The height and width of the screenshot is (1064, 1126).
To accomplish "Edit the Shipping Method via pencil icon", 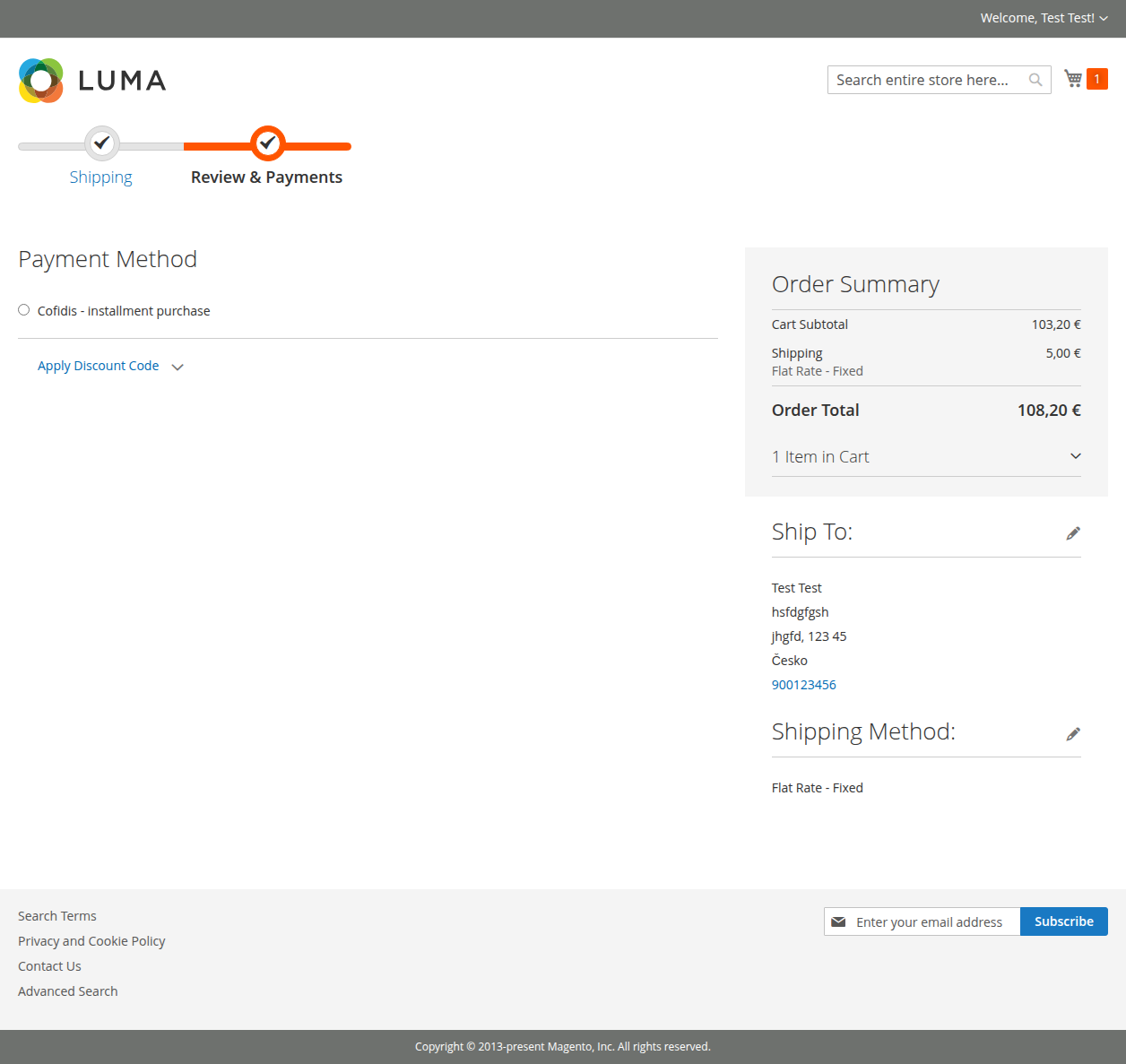I will click(1073, 733).
